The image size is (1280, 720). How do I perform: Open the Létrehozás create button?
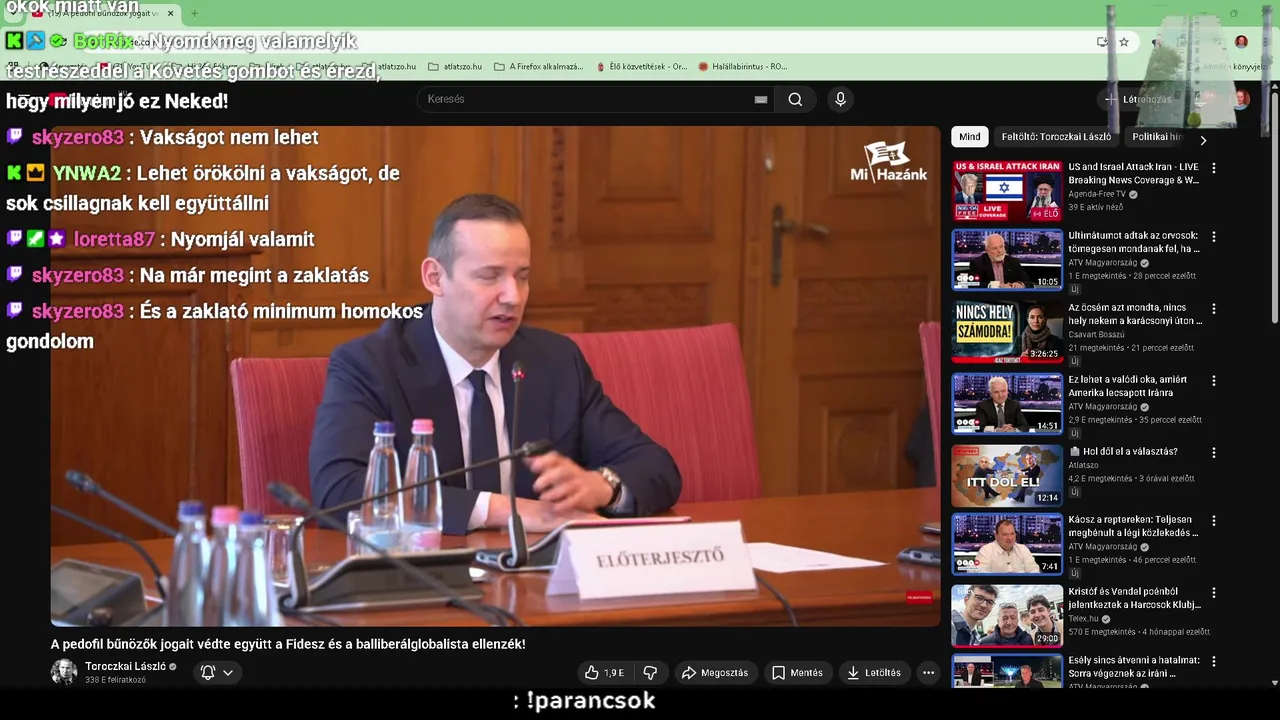click(x=1138, y=99)
